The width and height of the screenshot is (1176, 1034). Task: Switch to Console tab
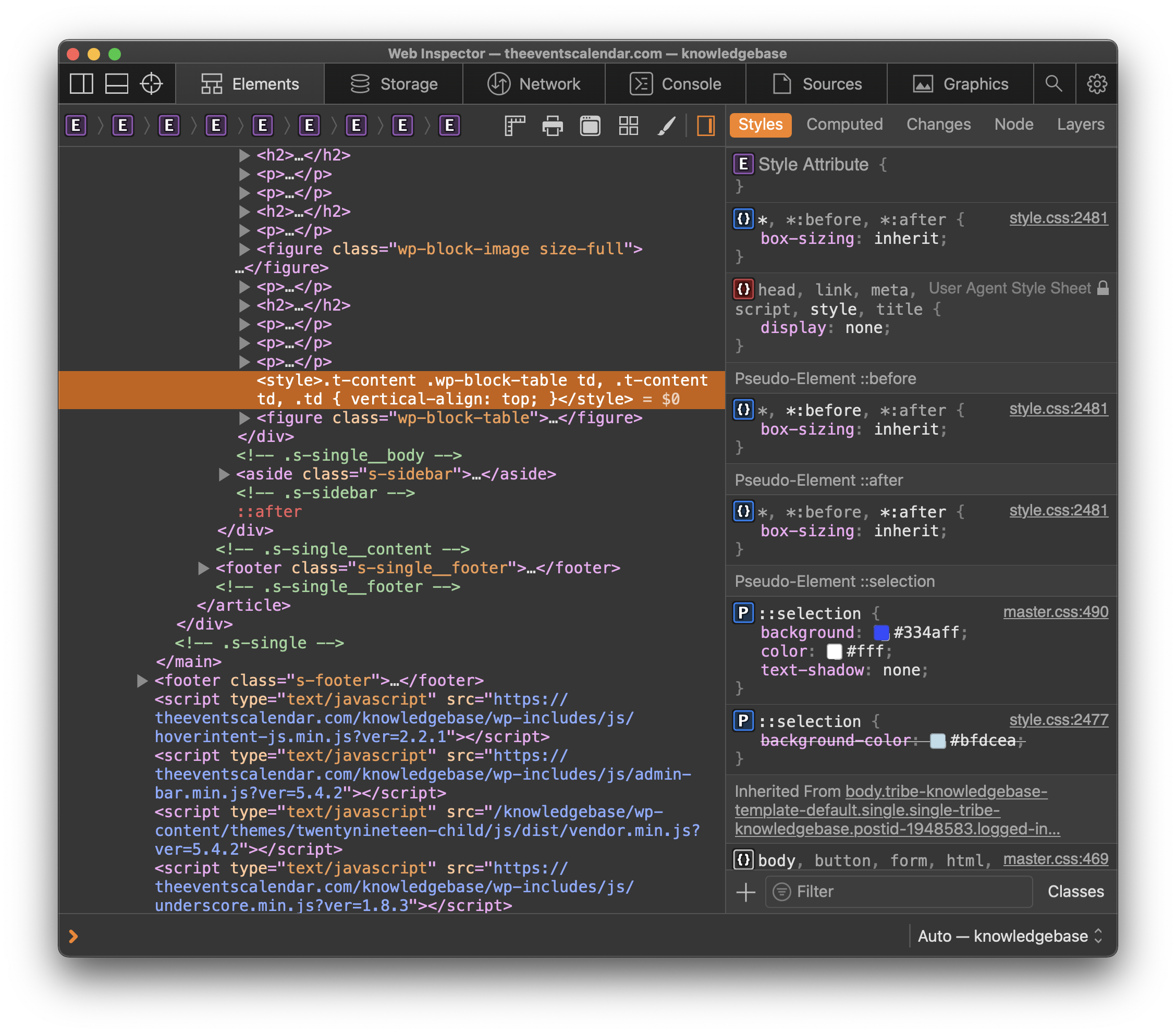tap(675, 84)
